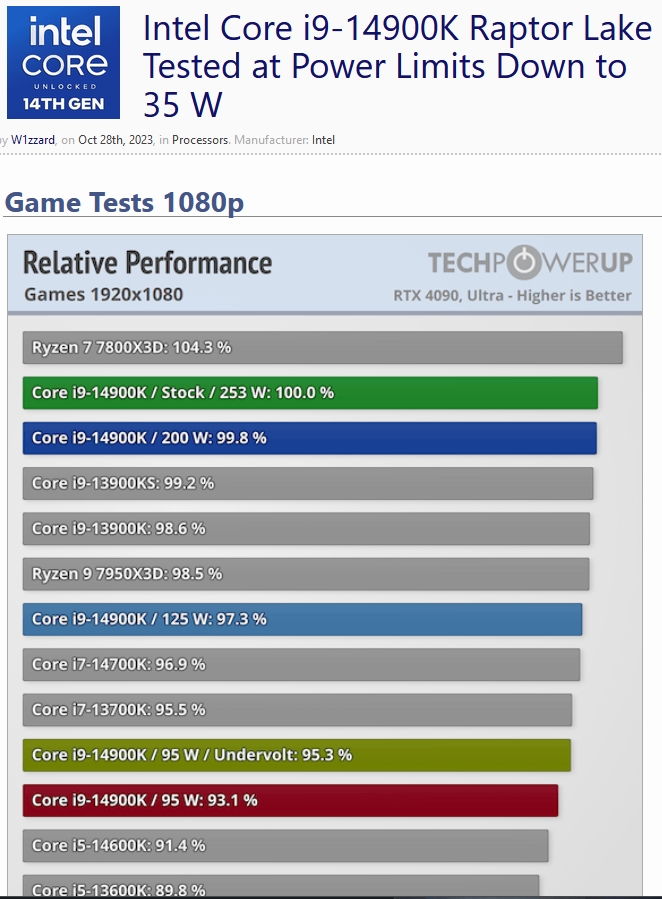Select the light blue i9-14900K 125 W bar
Viewport: 662px width, 899px height.
coord(302,619)
